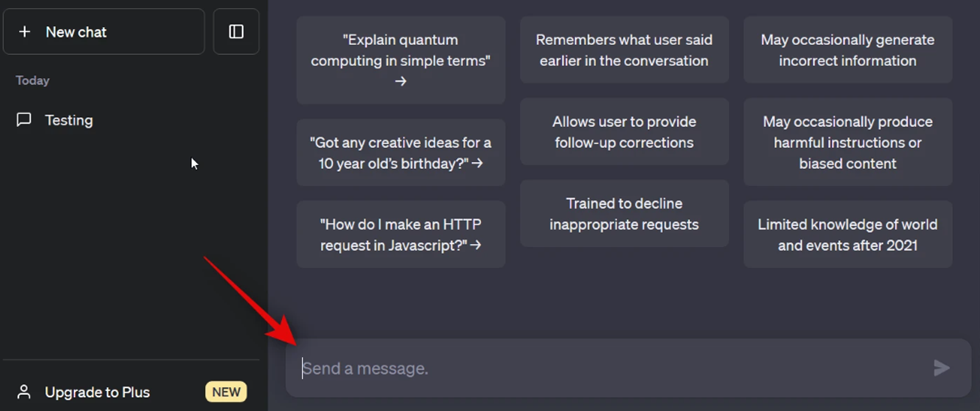Hide sidebar with the panel toggle icon
Screen dimensions: 980x411
click(x=236, y=31)
